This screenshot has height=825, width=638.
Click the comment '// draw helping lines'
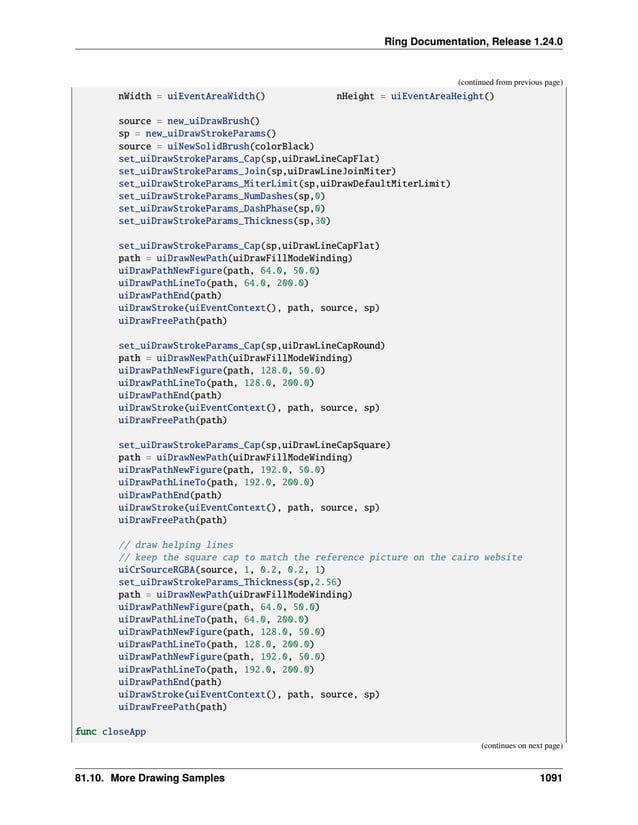point(176,545)
